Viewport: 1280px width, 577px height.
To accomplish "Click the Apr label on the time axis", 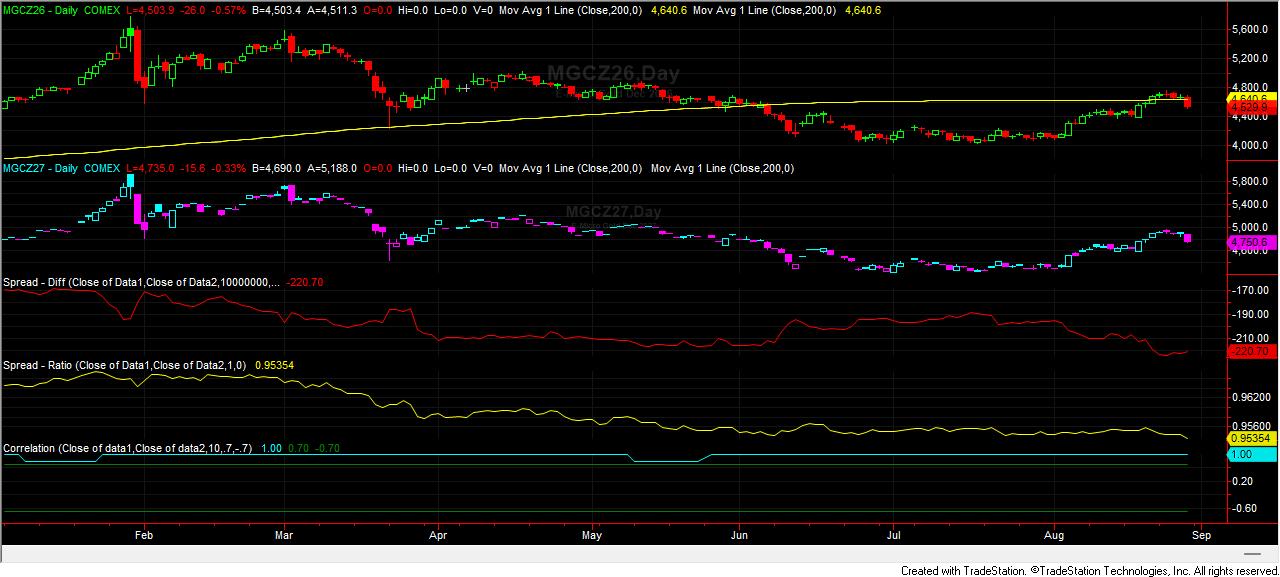I will point(438,535).
